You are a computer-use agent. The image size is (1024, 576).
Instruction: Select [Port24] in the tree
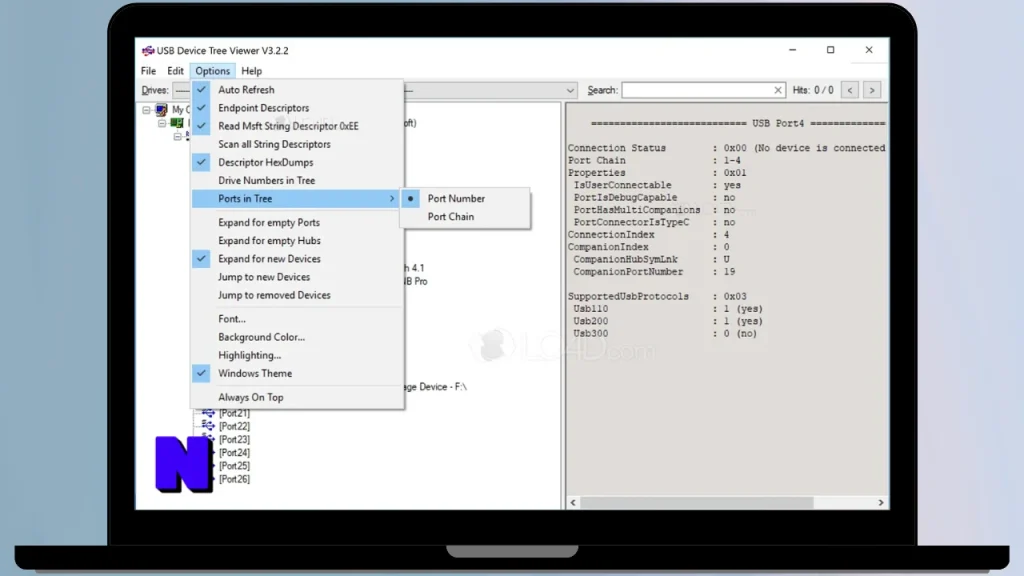(x=234, y=453)
